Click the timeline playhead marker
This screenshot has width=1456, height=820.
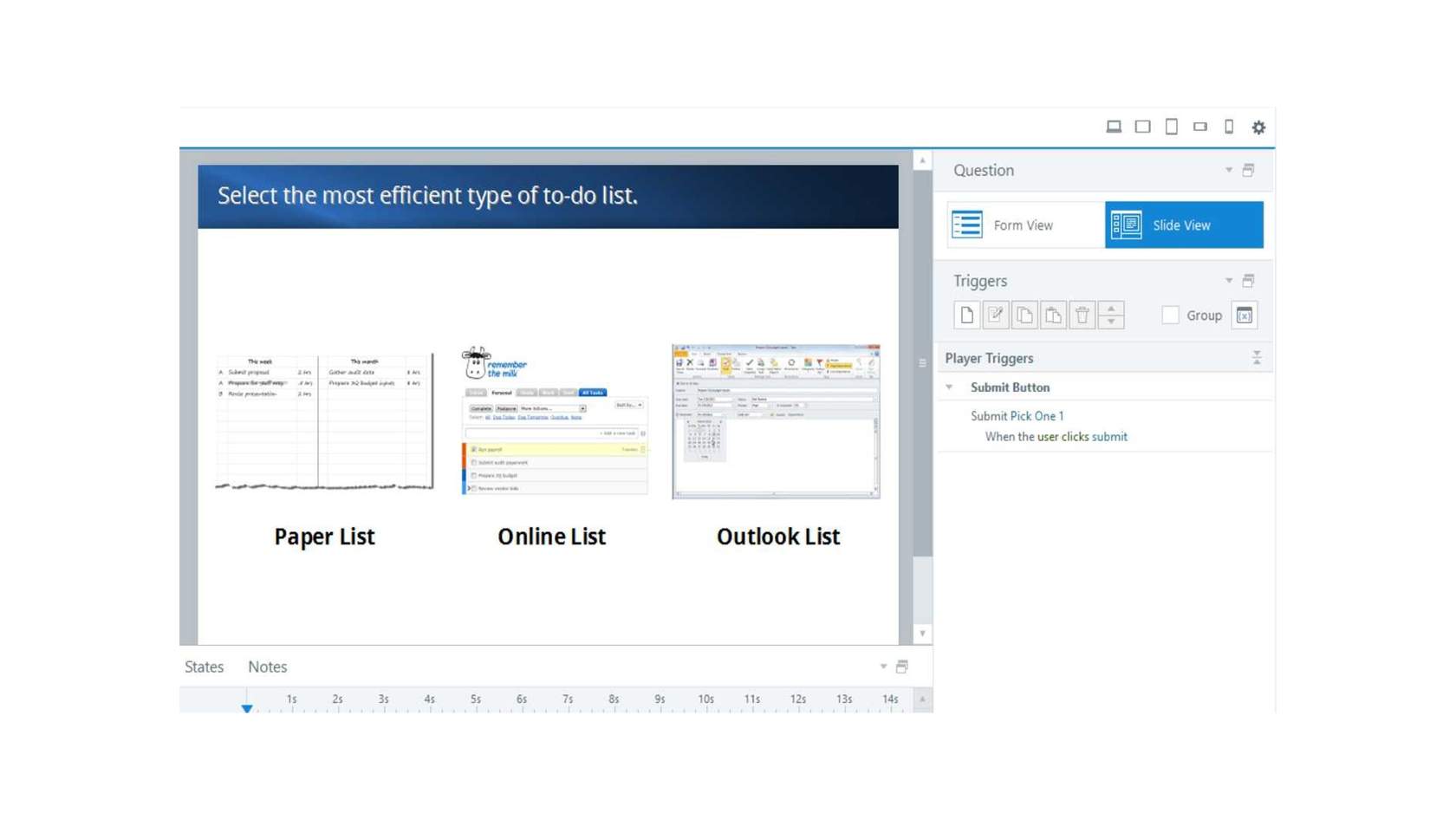(247, 707)
